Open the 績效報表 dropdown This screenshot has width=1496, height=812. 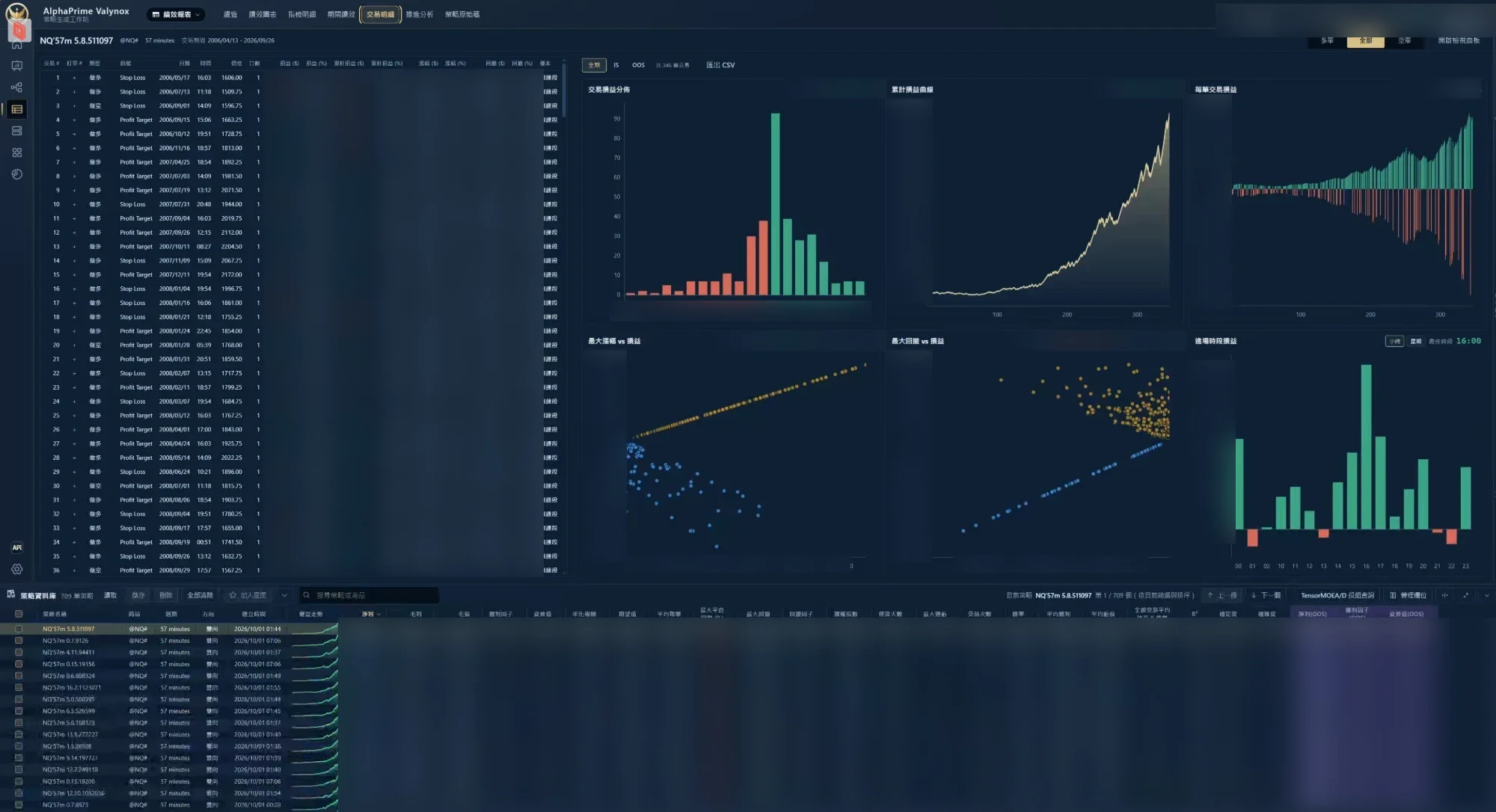tap(177, 14)
